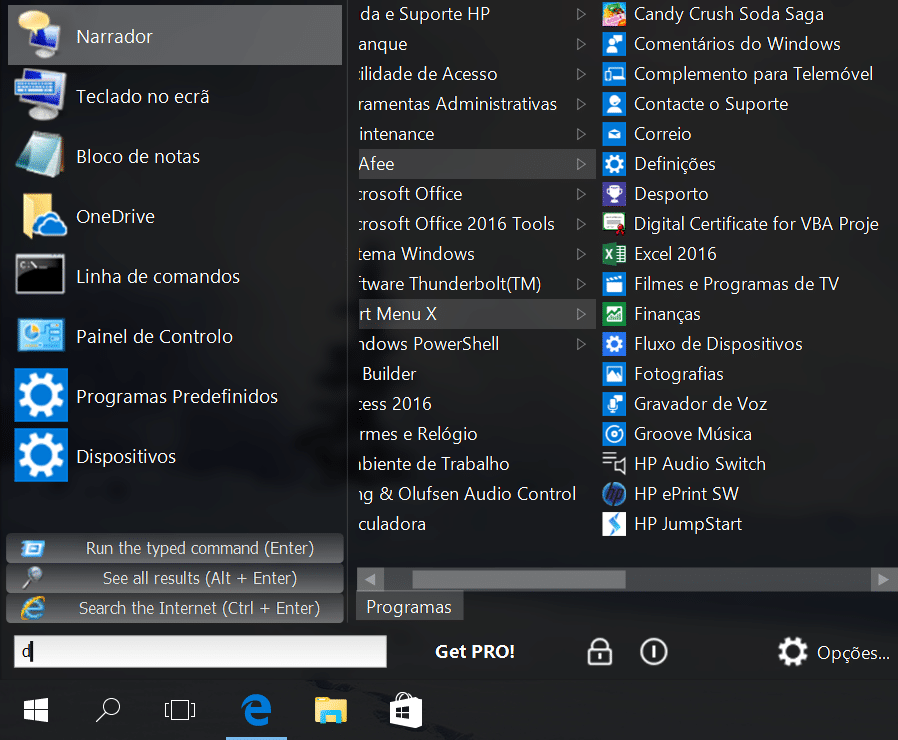Open Microsoft Store from taskbar
This screenshot has width=898, height=740.
pos(405,710)
